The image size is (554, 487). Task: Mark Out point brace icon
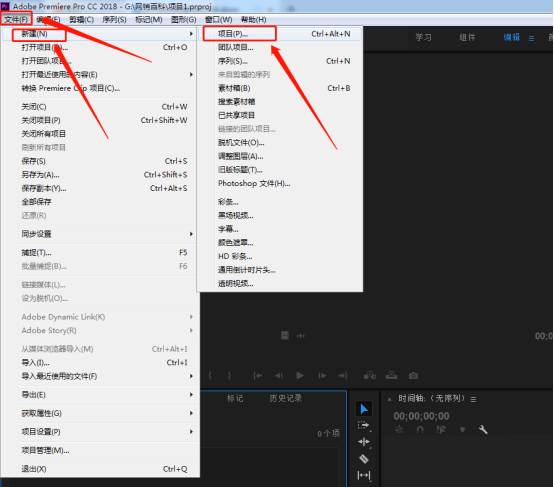point(229,375)
